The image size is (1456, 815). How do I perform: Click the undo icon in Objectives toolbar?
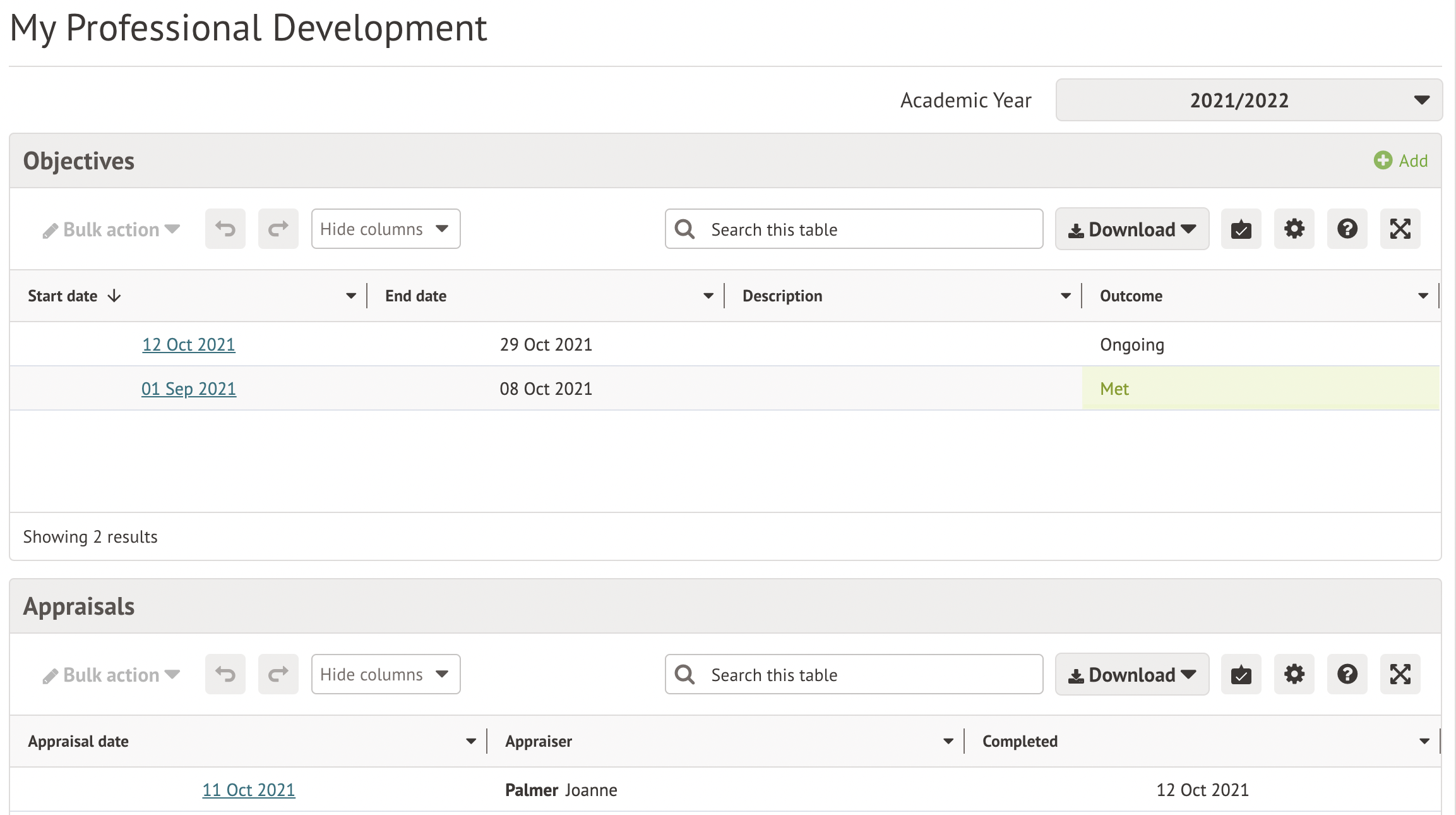[x=225, y=229]
